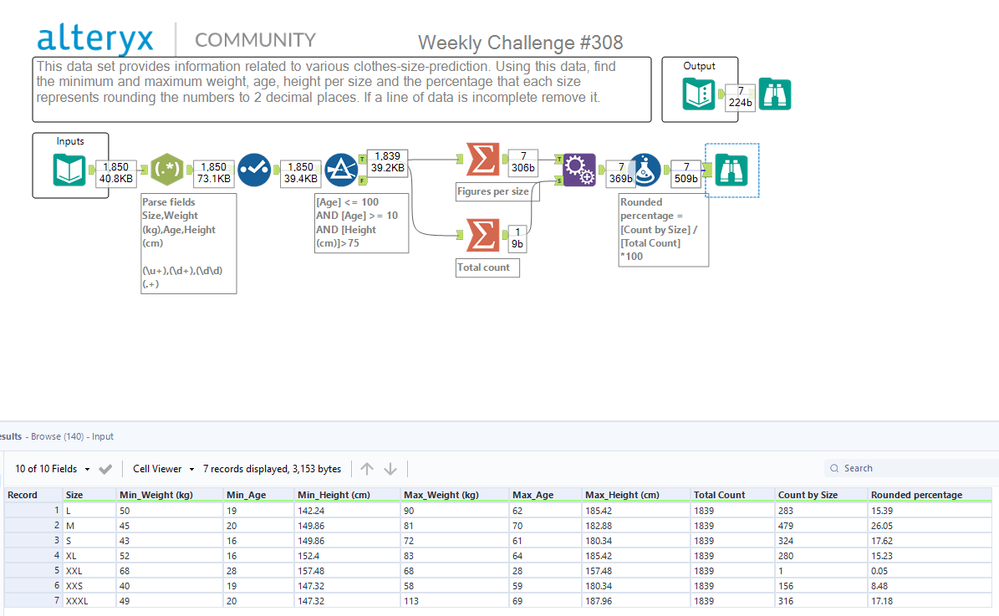This screenshot has height=616, width=999.
Task: Click the up arrow to previous record
Action: (x=367, y=469)
